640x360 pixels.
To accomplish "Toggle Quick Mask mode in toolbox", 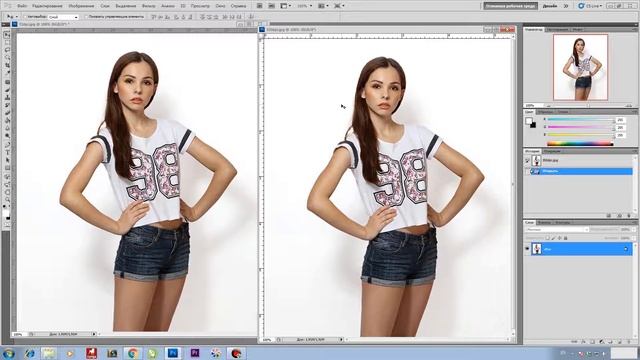I will [7, 225].
